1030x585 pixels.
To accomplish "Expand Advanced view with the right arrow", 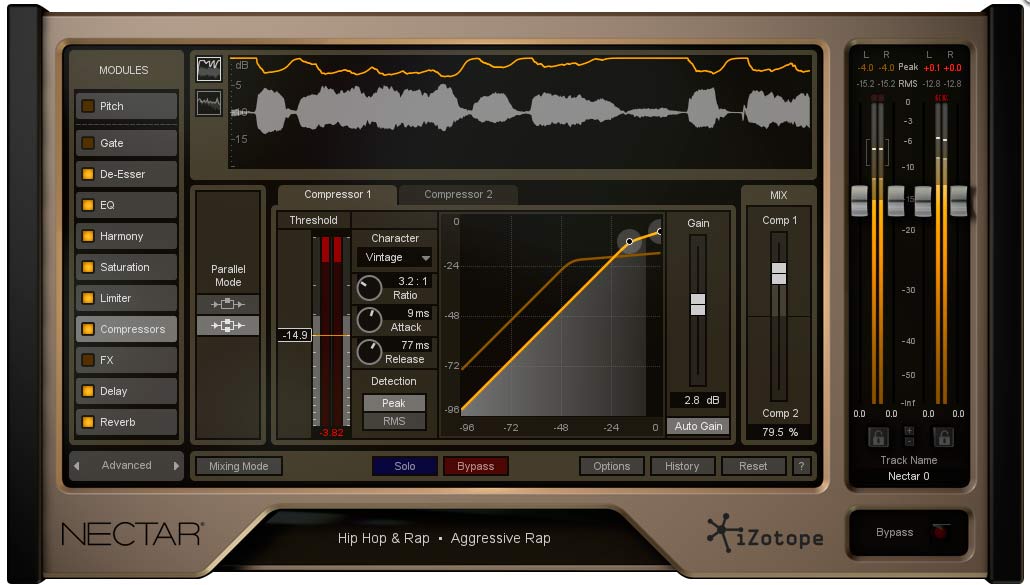I will click(178, 465).
